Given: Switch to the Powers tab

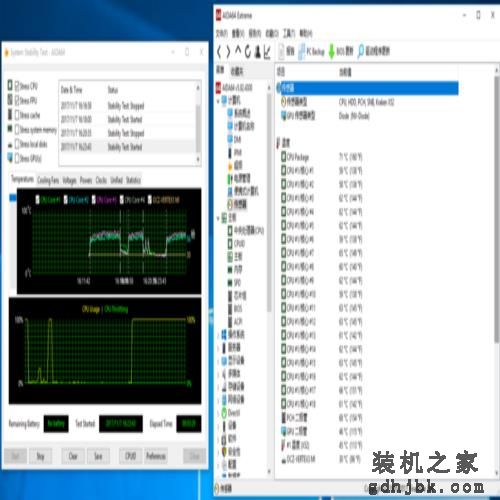Looking at the screenshot, I should point(86,180).
